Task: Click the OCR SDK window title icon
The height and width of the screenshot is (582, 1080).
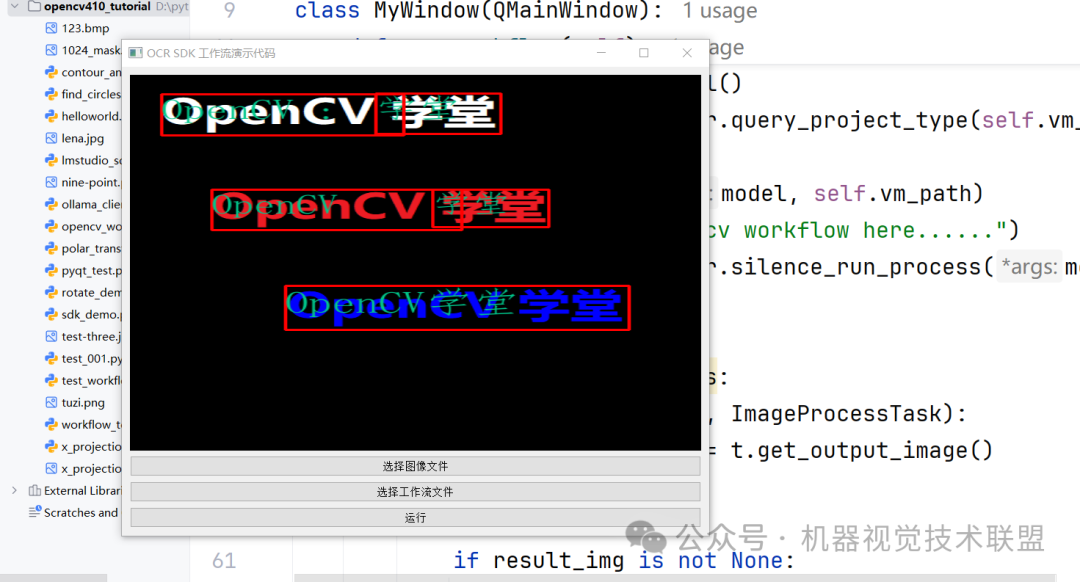Action: [136, 53]
